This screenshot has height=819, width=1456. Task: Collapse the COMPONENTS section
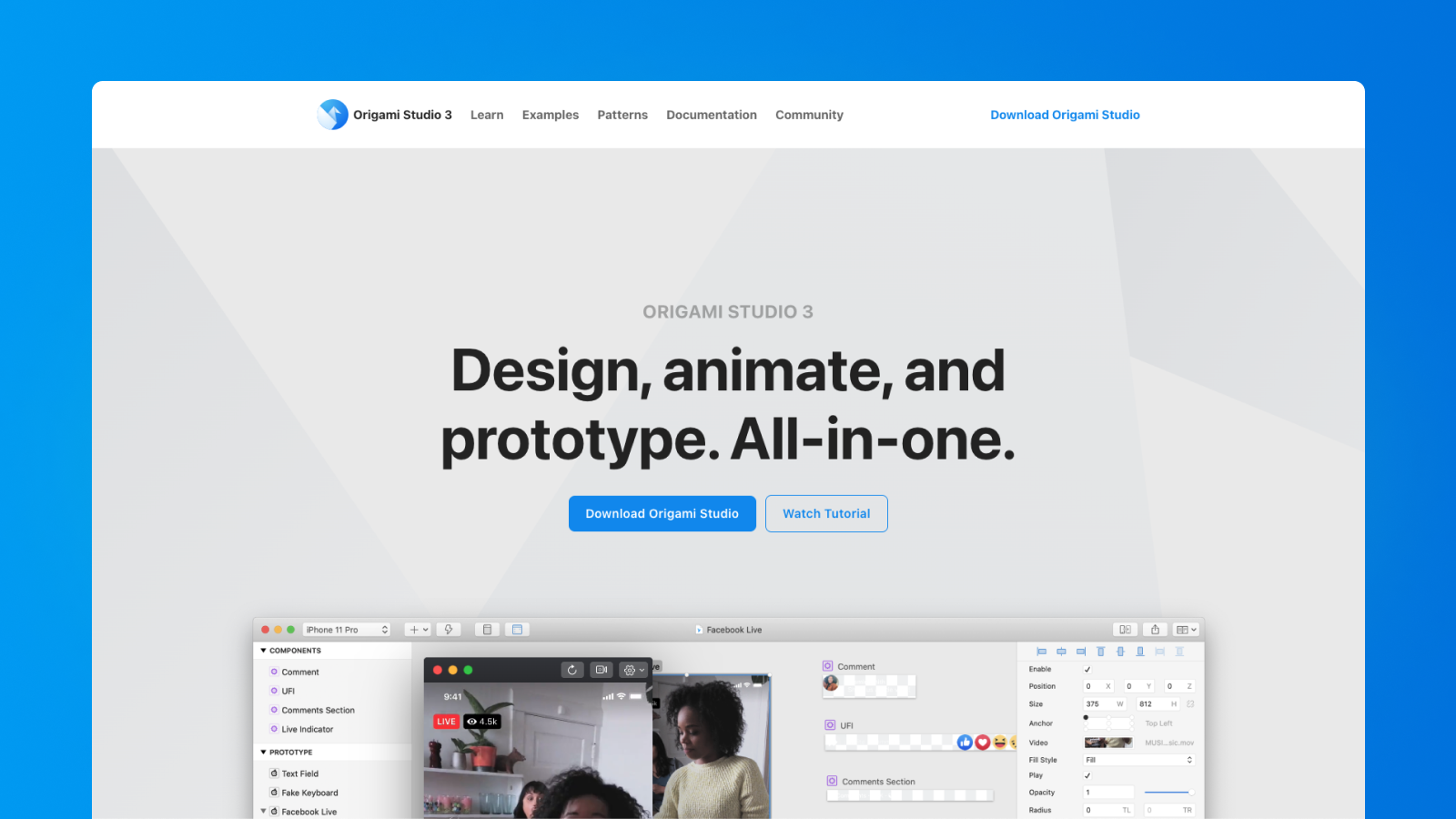264,650
